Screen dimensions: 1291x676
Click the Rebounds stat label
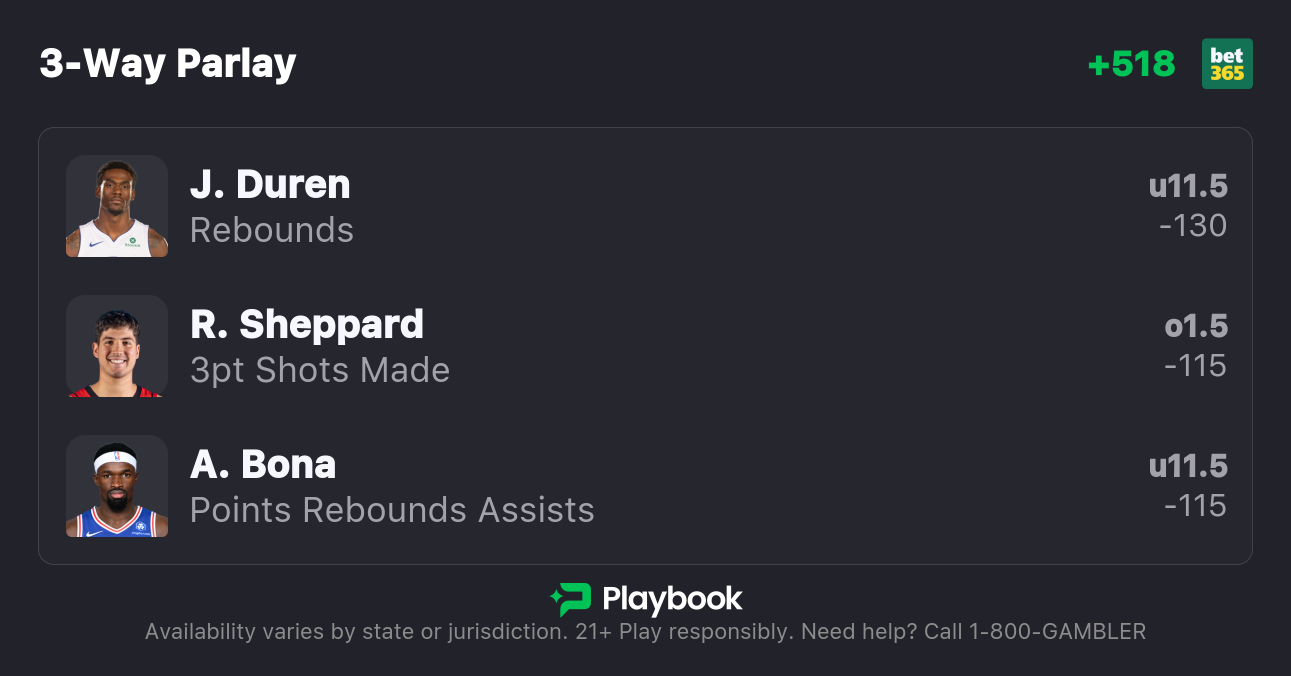(272, 230)
